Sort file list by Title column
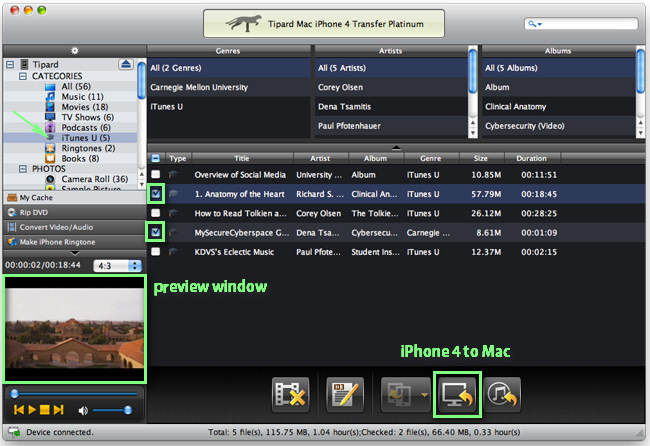The width and height of the screenshot is (650, 446). pos(242,158)
